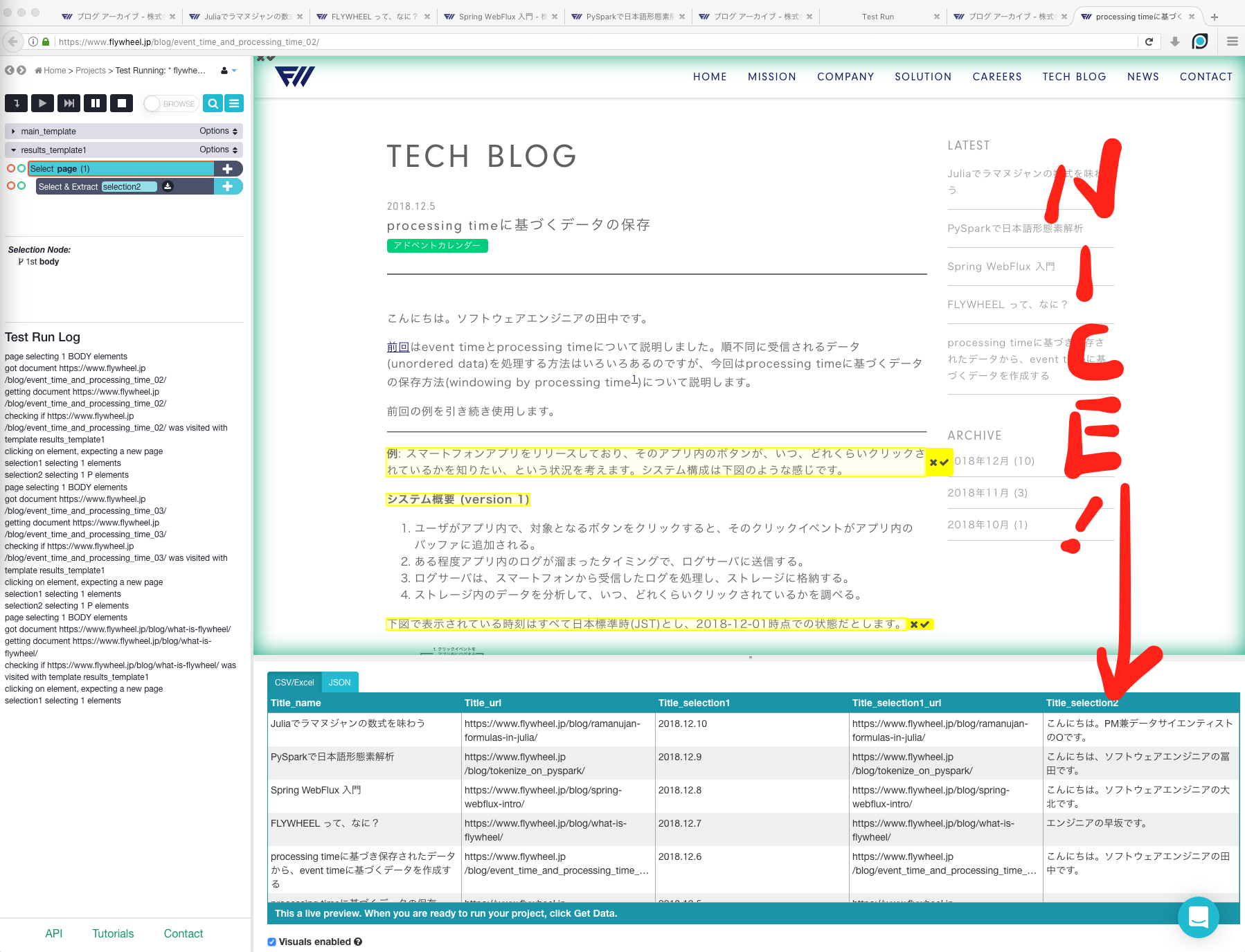Open 'FLYWHEEL って、なに？' in LATEST list

click(x=1007, y=305)
